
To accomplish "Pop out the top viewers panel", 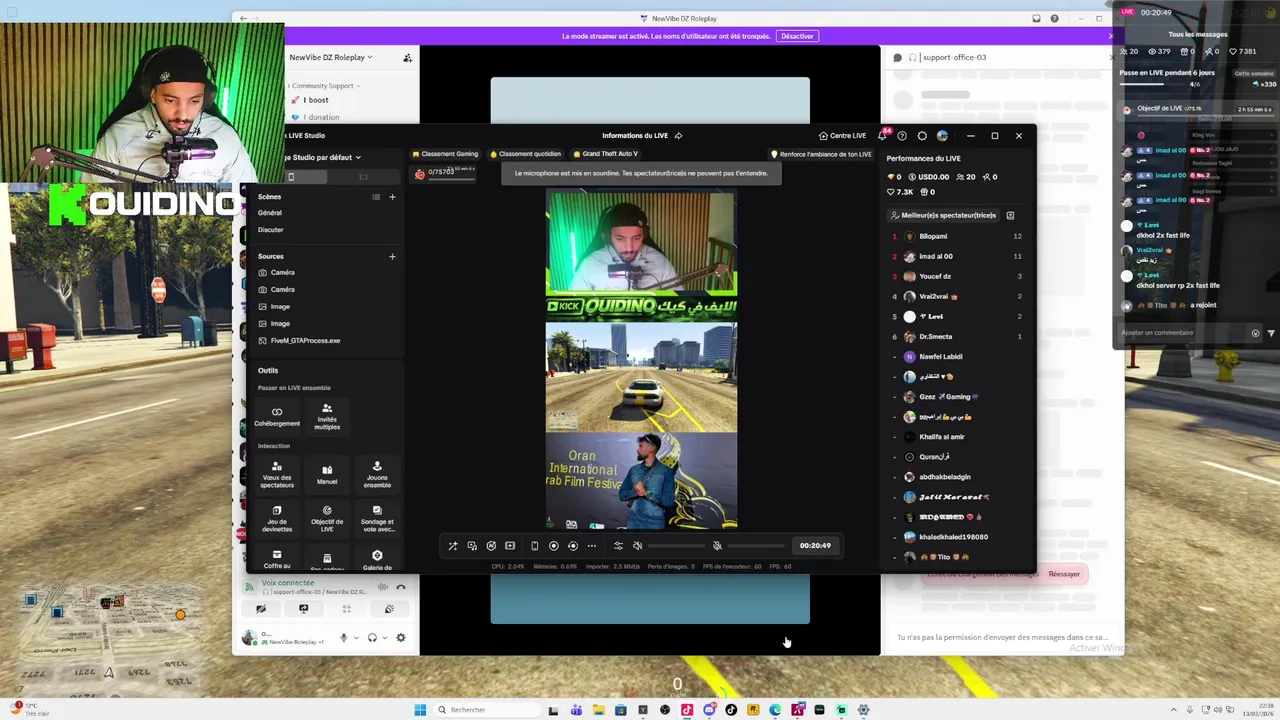I will coord(1010,215).
